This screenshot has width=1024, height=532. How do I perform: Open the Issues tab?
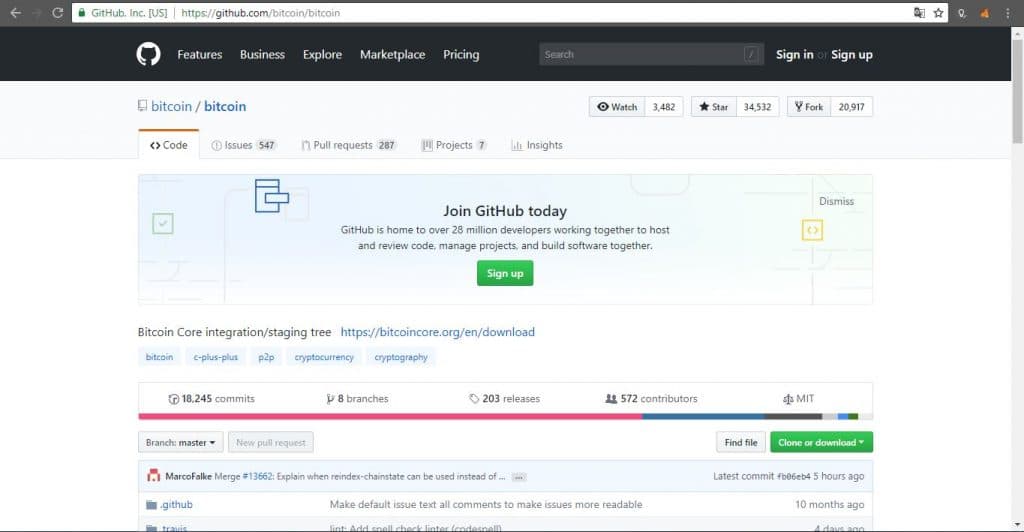pos(244,145)
